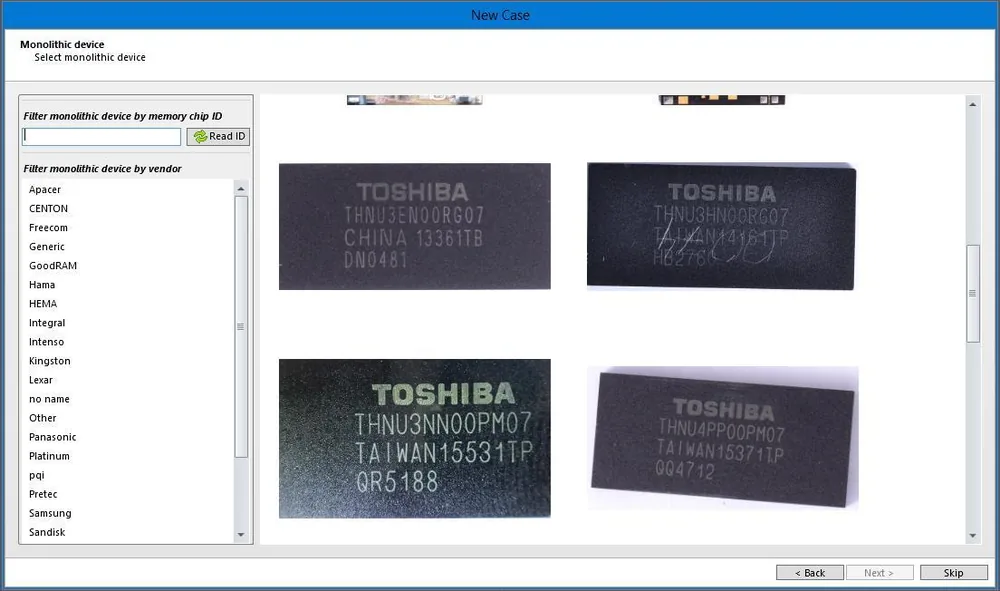Choose Lexar vendor
Image resolution: width=1000 pixels, height=591 pixels.
pos(41,380)
